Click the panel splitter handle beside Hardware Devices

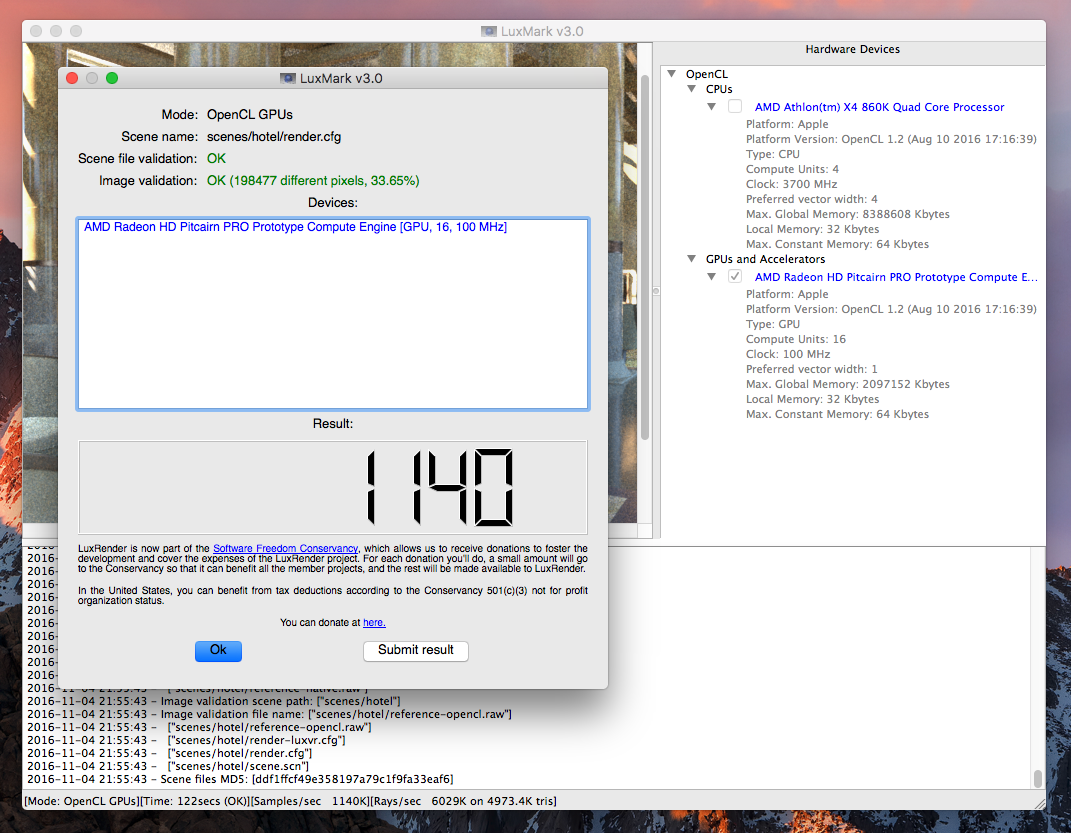click(x=656, y=291)
